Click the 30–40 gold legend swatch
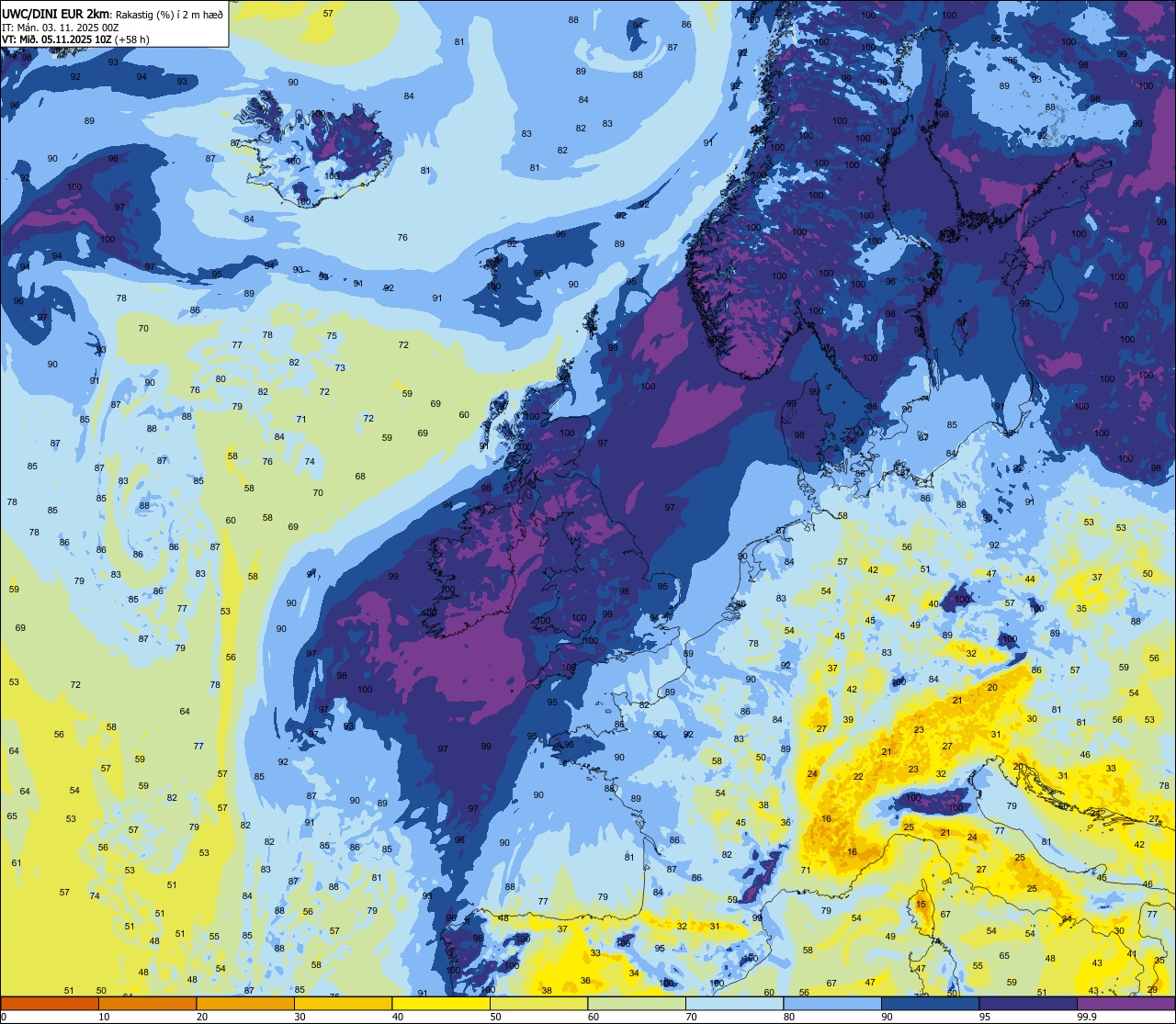The width and height of the screenshot is (1176, 1024). (343, 1004)
